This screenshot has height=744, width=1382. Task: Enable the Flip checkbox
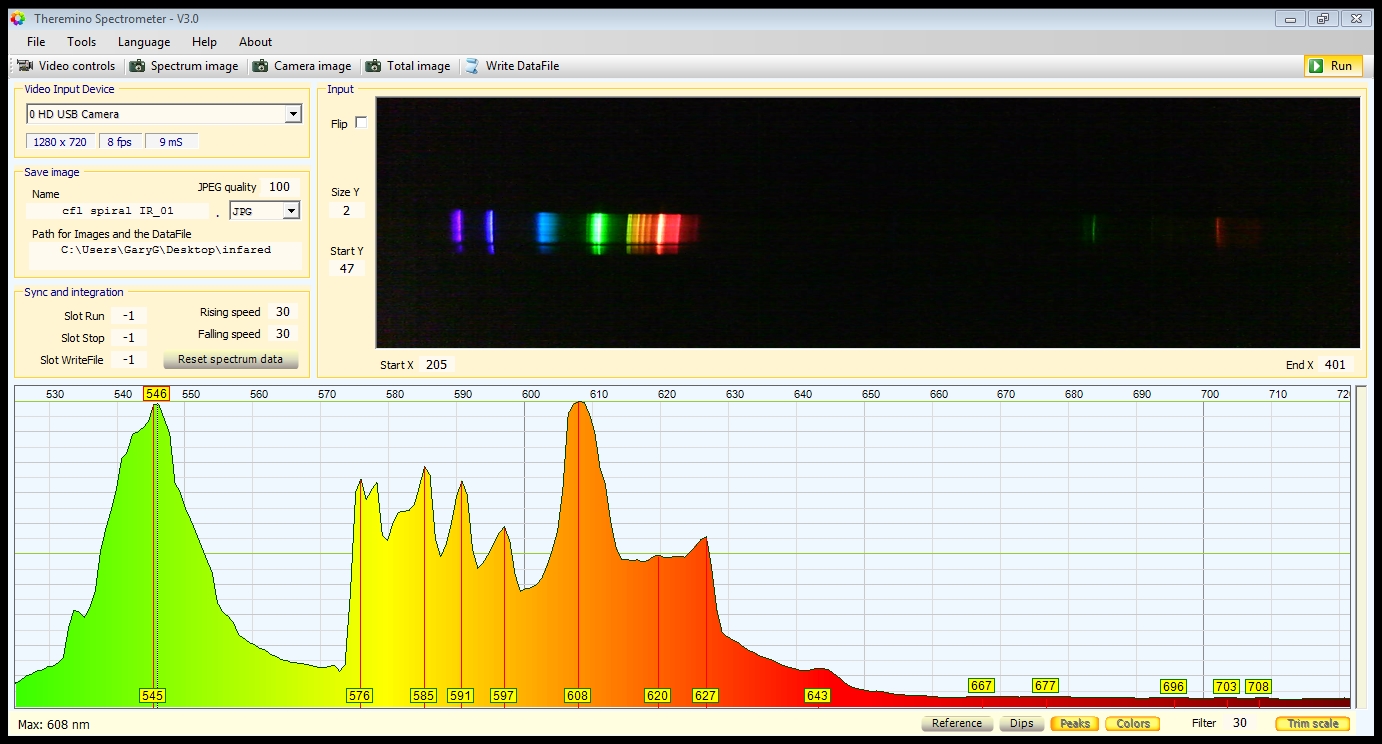coord(361,123)
